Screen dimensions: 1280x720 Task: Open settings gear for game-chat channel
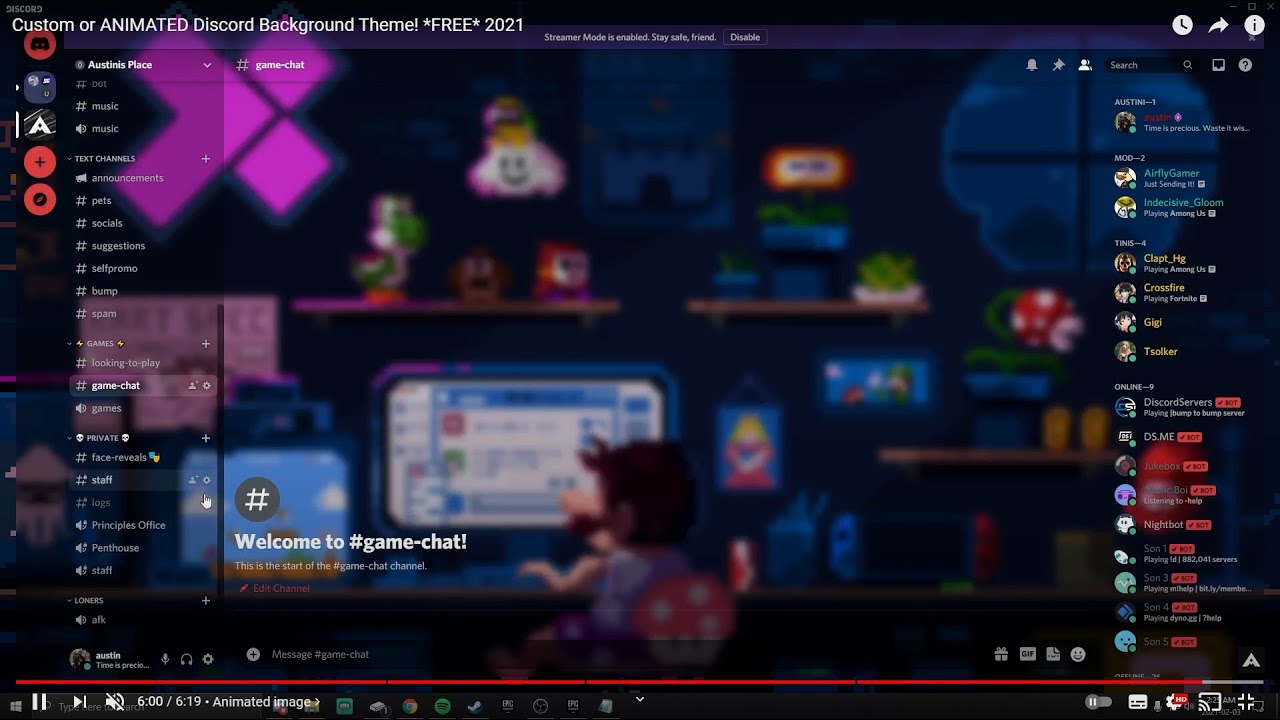207,386
